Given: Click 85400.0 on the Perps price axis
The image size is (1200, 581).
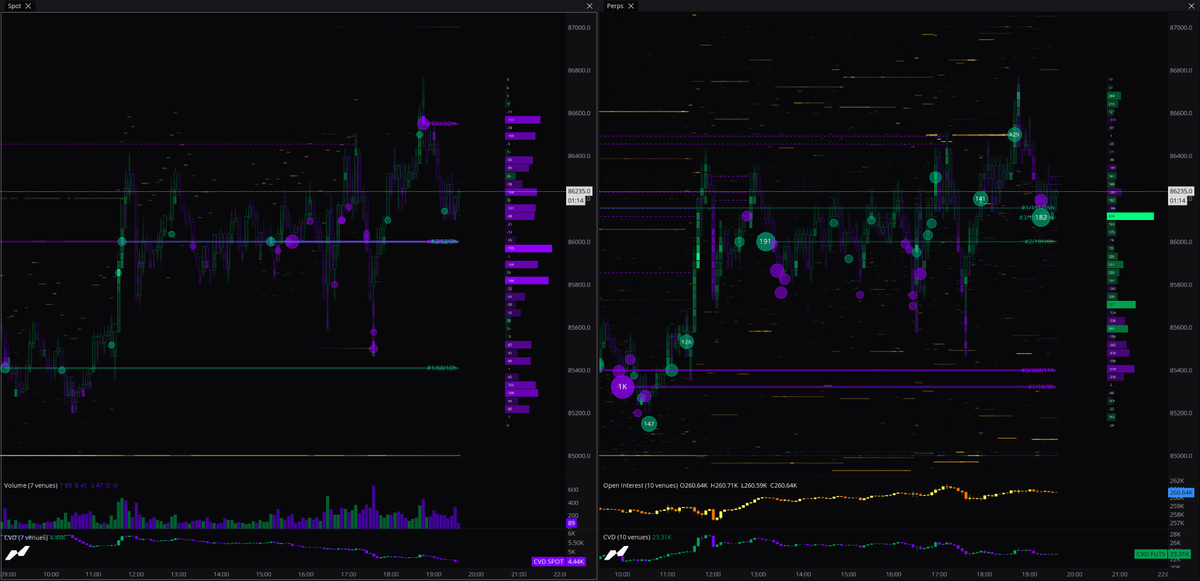Looking at the screenshot, I should click(x=1181, y=371).
